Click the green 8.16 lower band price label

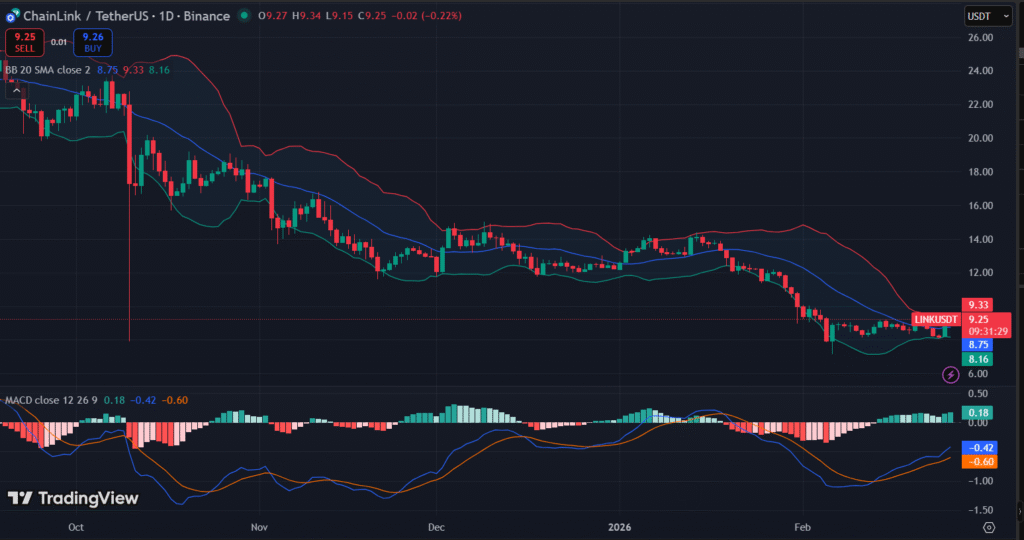(x=976, y=358)
